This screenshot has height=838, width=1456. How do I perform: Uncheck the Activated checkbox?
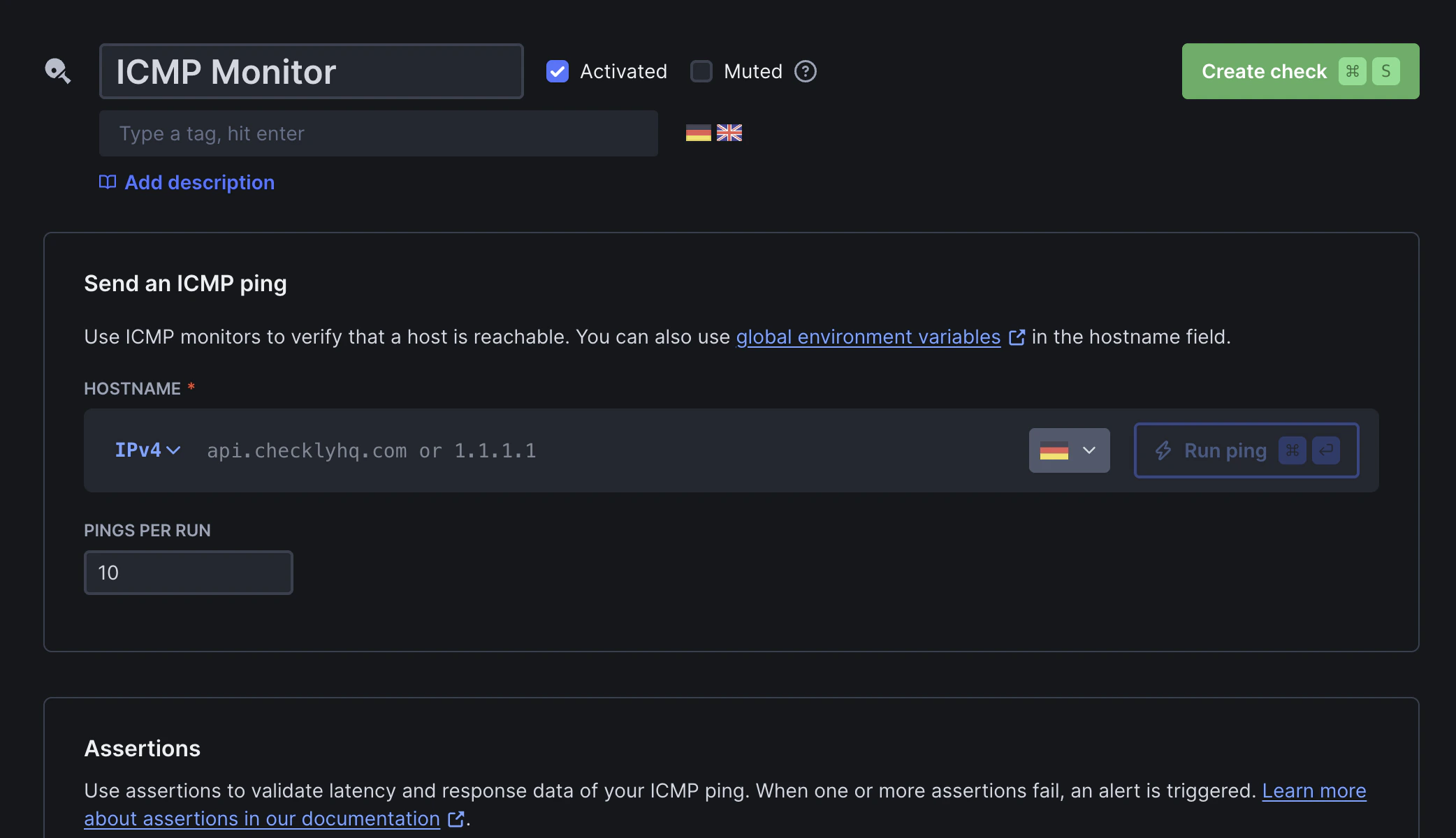coord(557,71)
